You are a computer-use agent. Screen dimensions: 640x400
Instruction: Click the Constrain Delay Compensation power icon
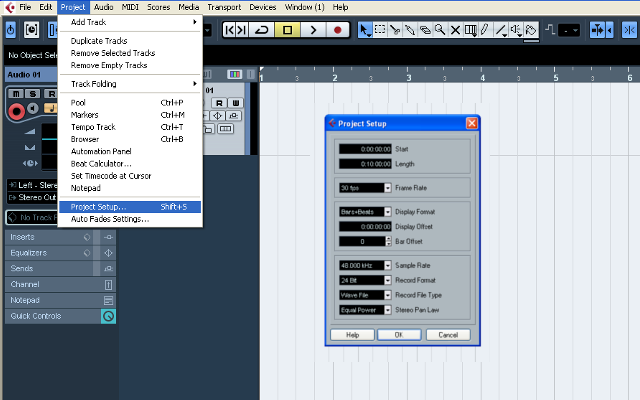pyautogui.click(x=11, y=30)
